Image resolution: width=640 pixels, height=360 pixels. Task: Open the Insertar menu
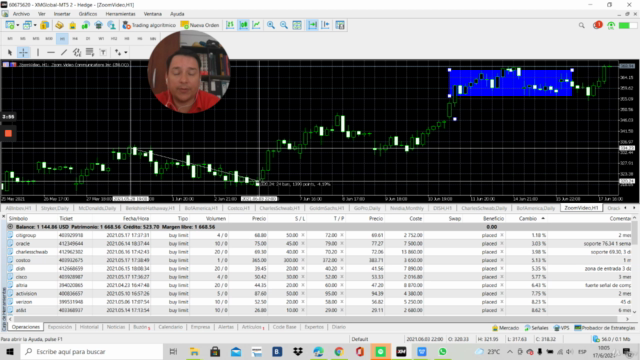pos(62,14)
